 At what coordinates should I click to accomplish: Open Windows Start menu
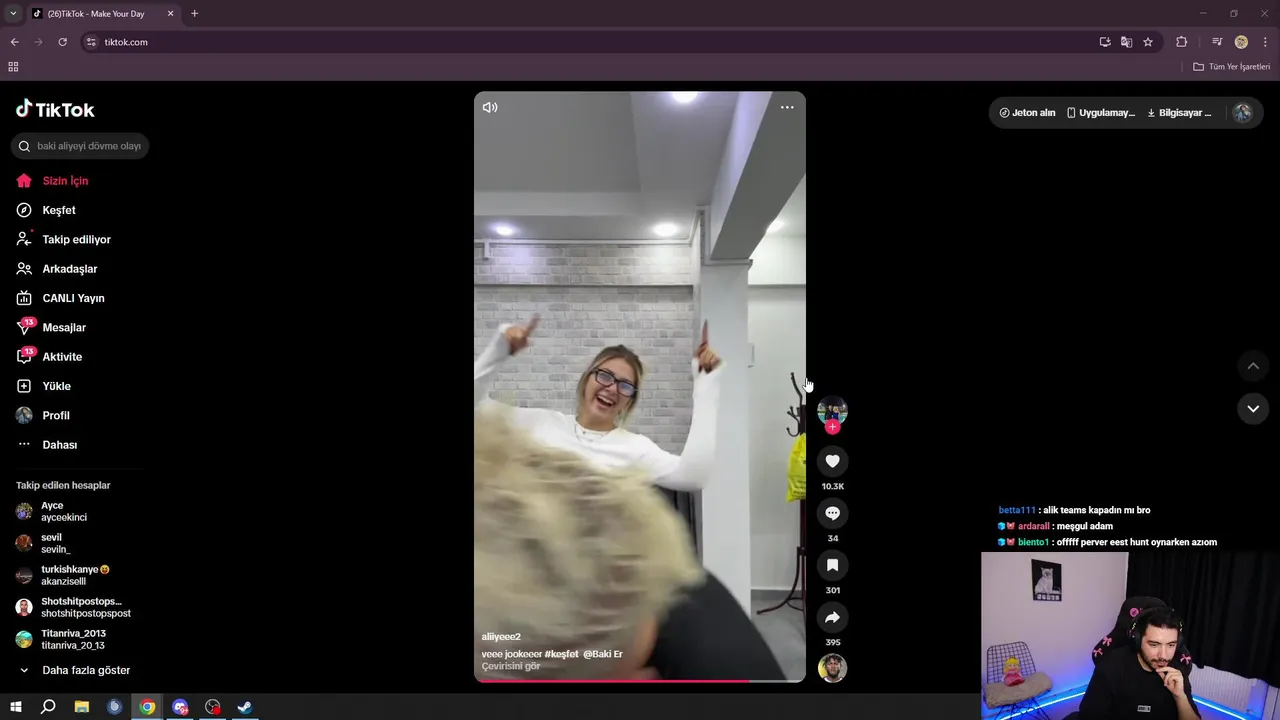coord(16,707)
